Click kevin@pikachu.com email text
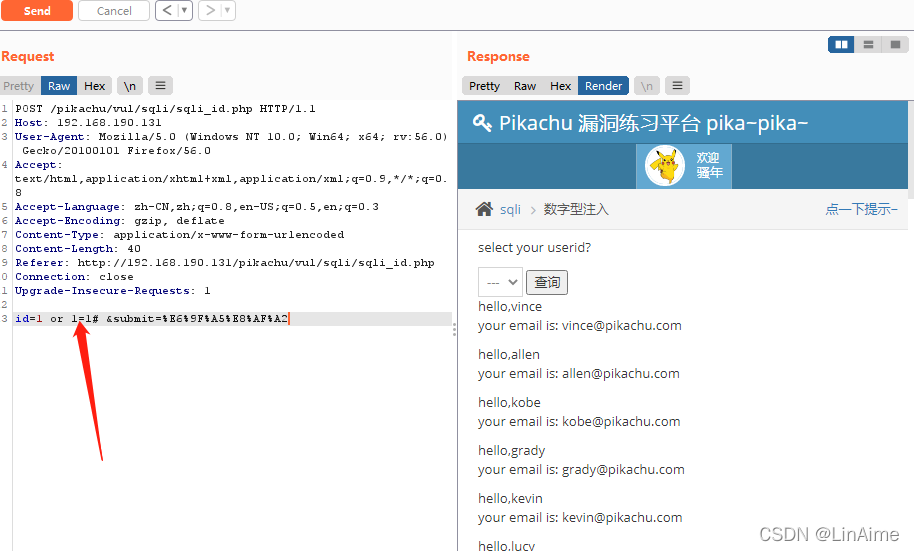 622,517
